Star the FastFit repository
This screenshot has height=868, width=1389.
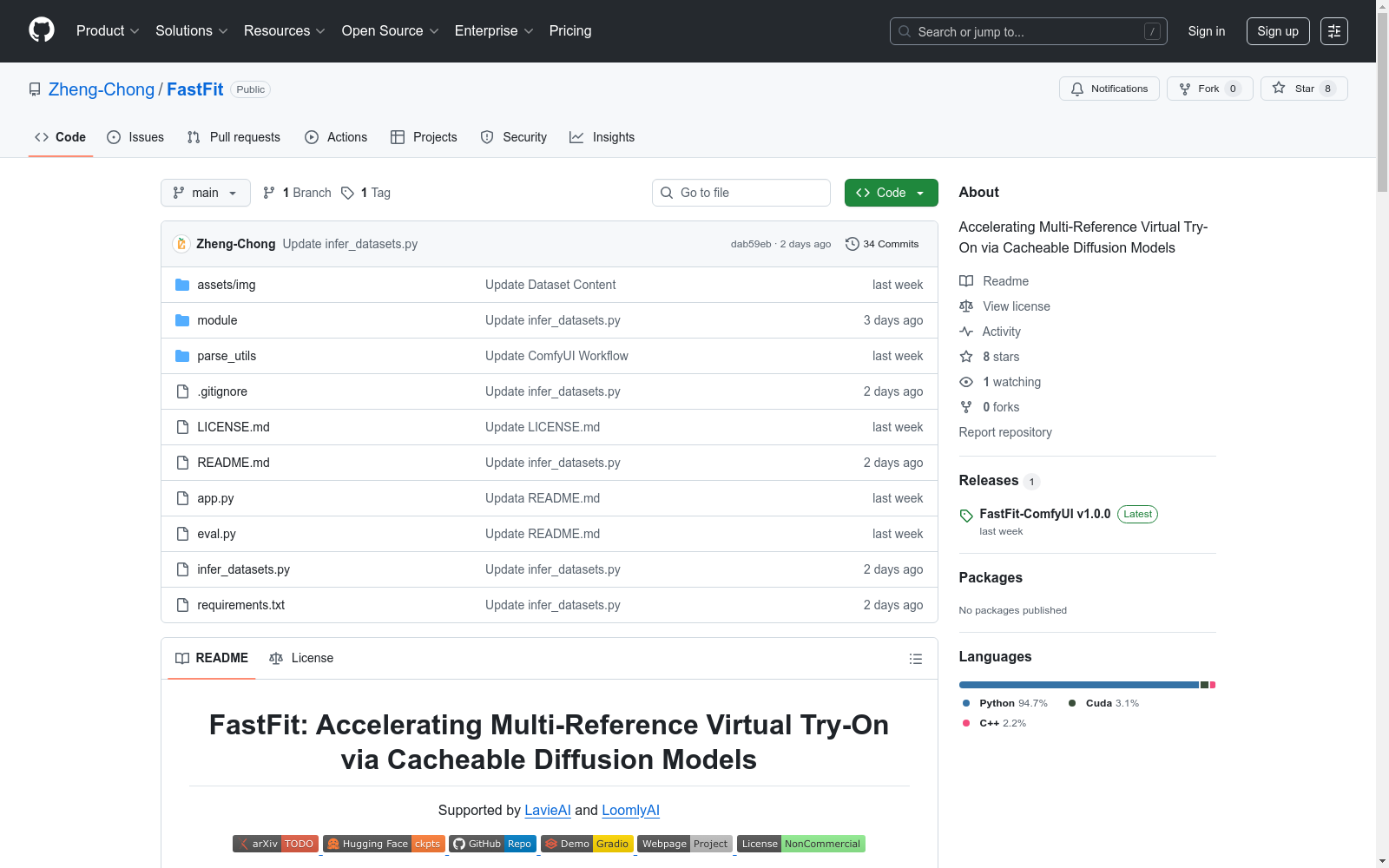pyautogui.click(x=1304, y=89)
